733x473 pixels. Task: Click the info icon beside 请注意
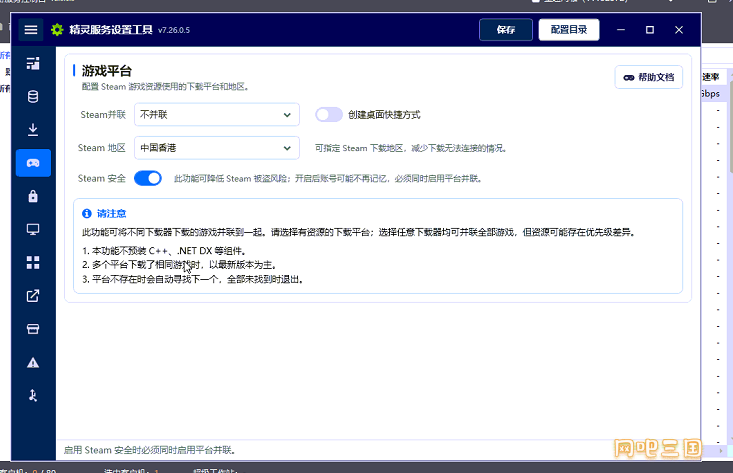86,214
